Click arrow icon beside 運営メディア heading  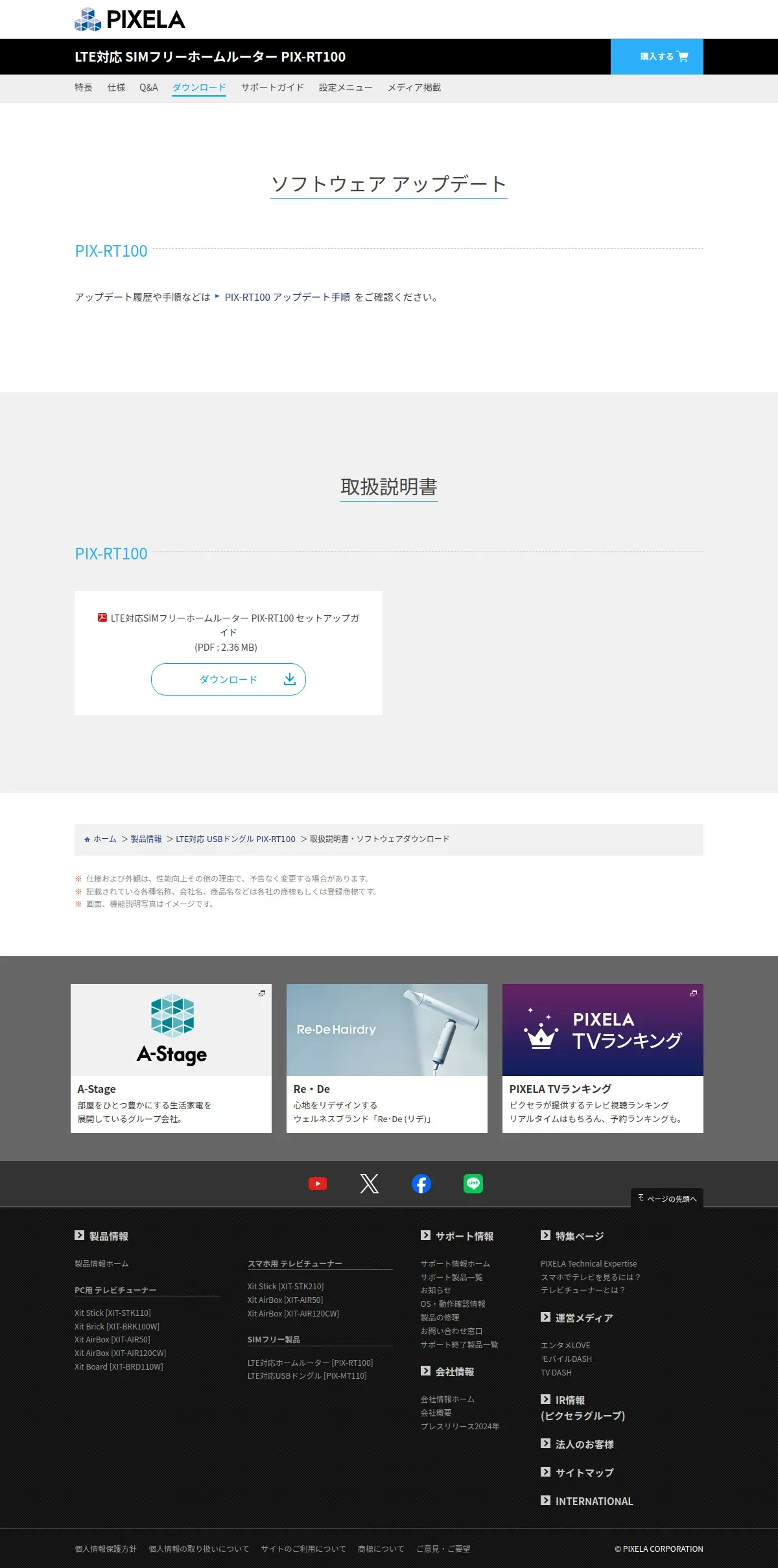tap(545, 1317)
